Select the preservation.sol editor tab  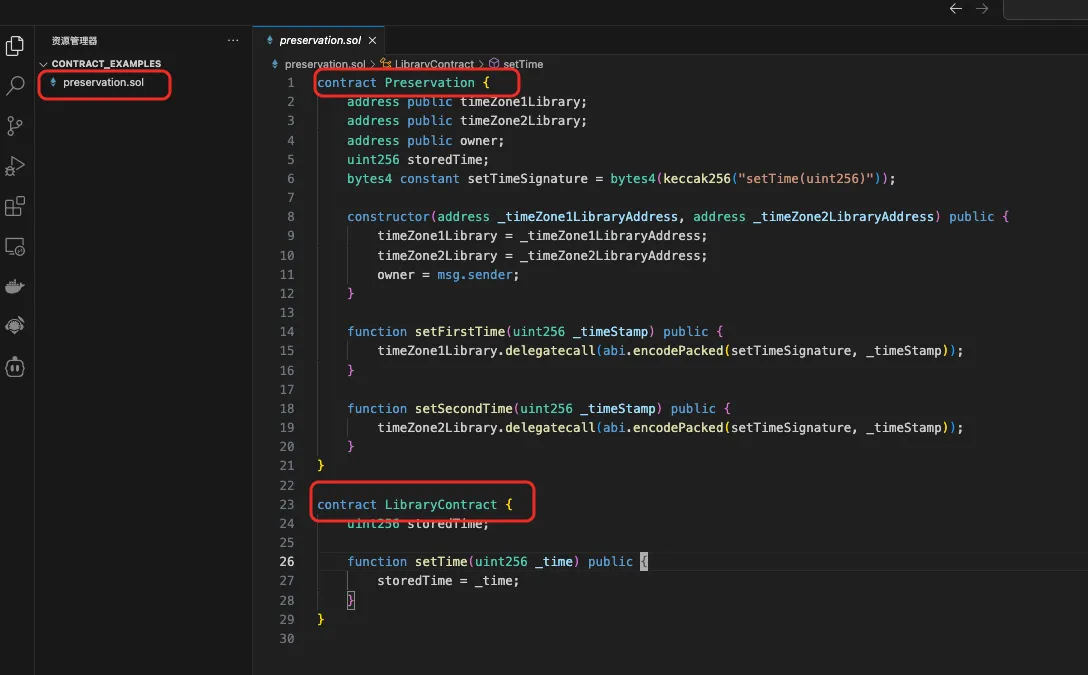pos(319,40)
